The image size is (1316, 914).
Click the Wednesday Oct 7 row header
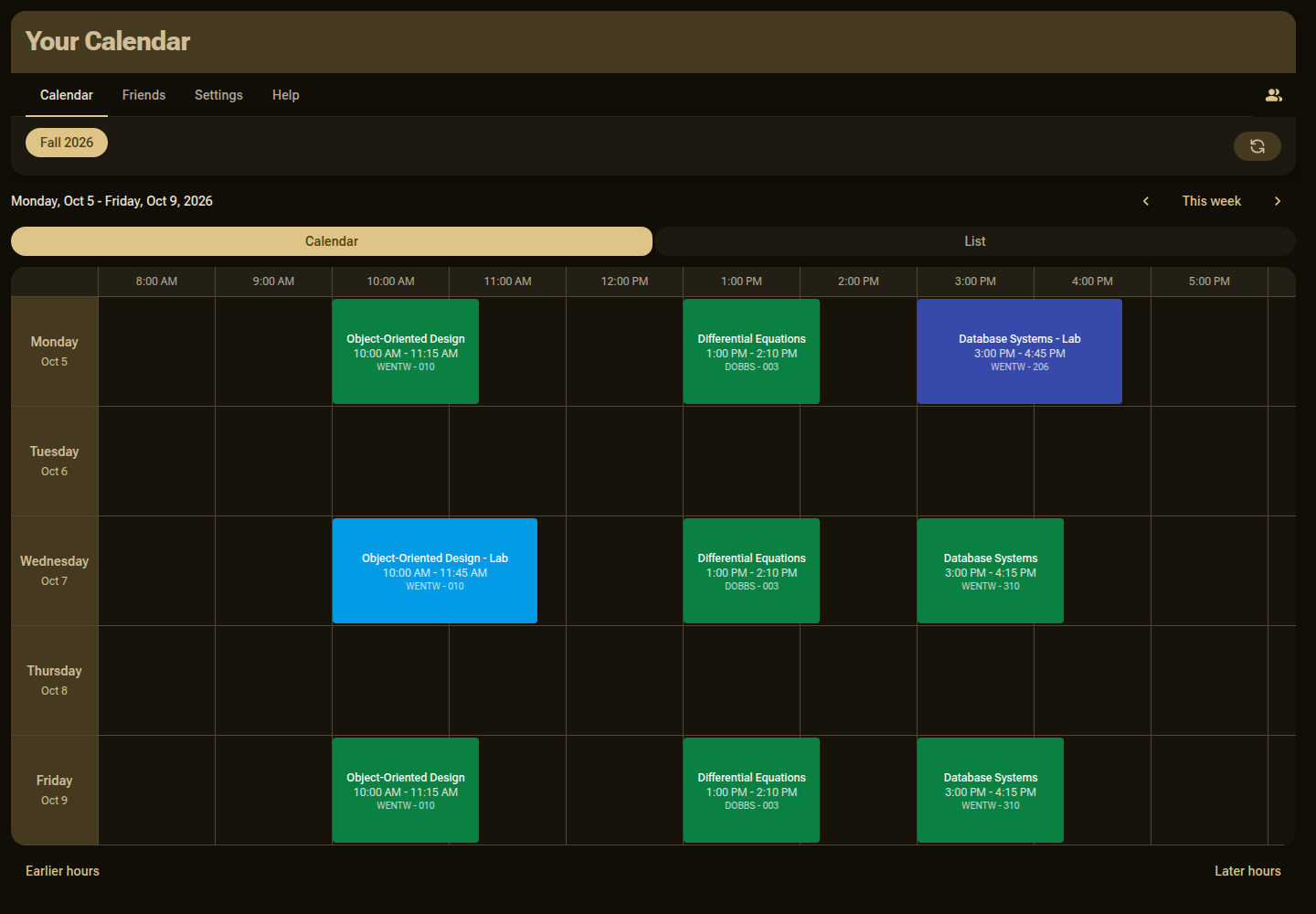pos(55,571)
